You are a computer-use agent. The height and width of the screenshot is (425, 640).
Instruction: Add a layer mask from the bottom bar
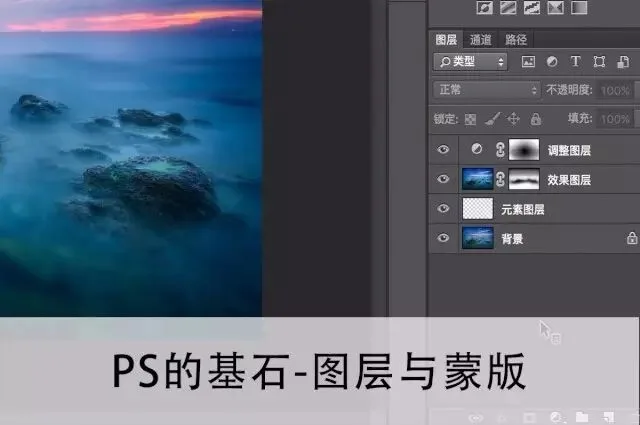pyautogui.click(x=529, y=417)
